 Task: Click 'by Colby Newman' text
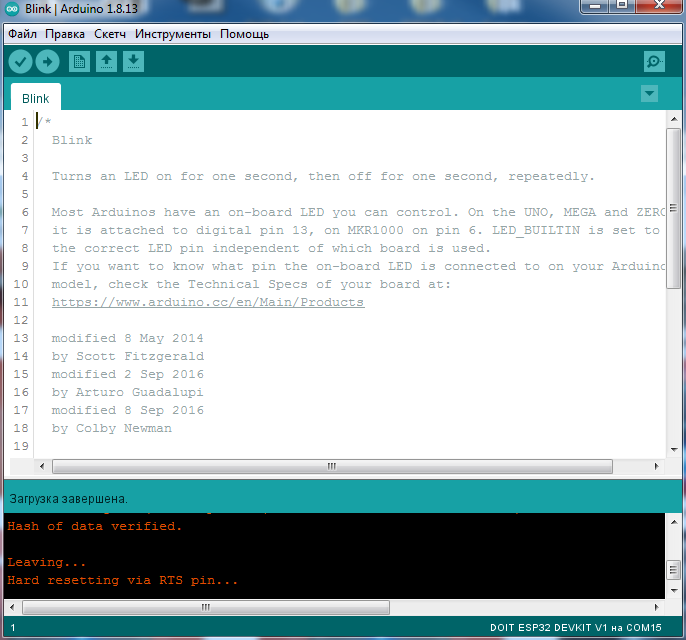[112, 428]
